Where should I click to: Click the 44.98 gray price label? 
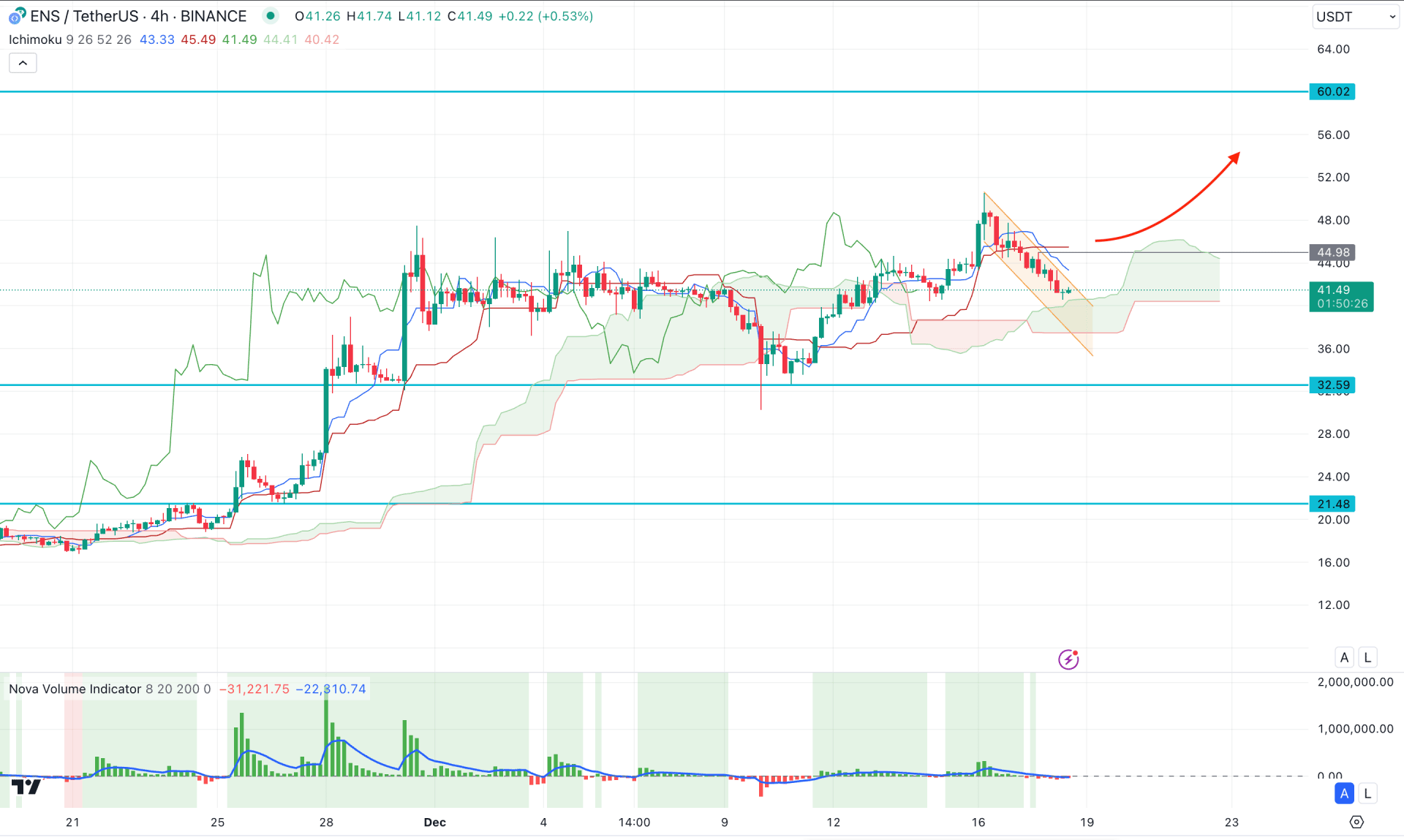point(1332,252)
